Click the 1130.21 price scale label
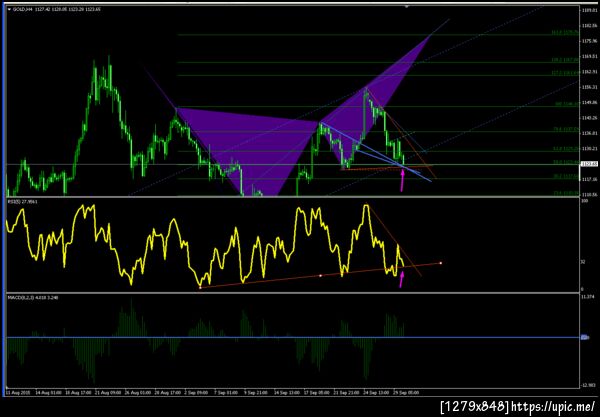600x417 pixels. point(589,148)
